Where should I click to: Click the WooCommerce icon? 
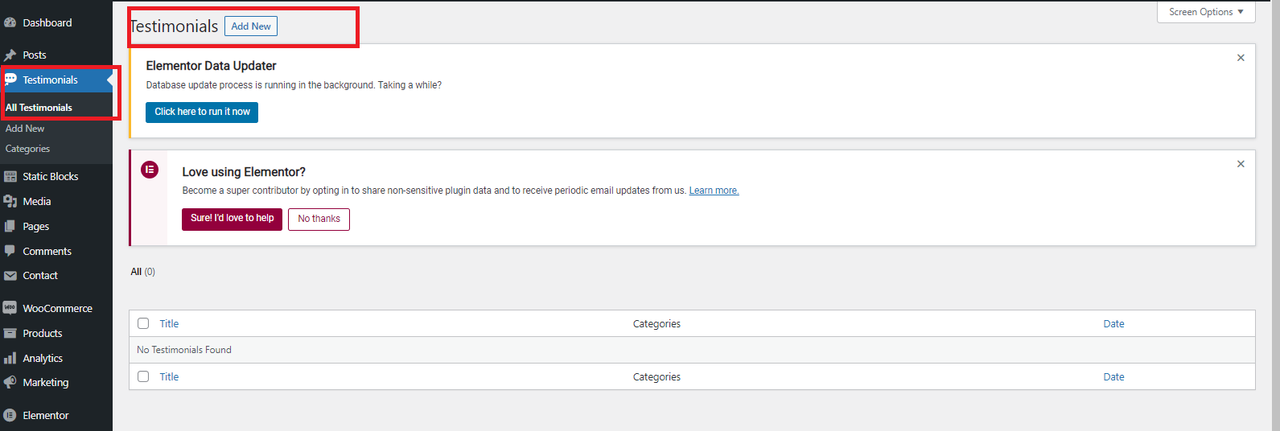(x=10, y=308)
